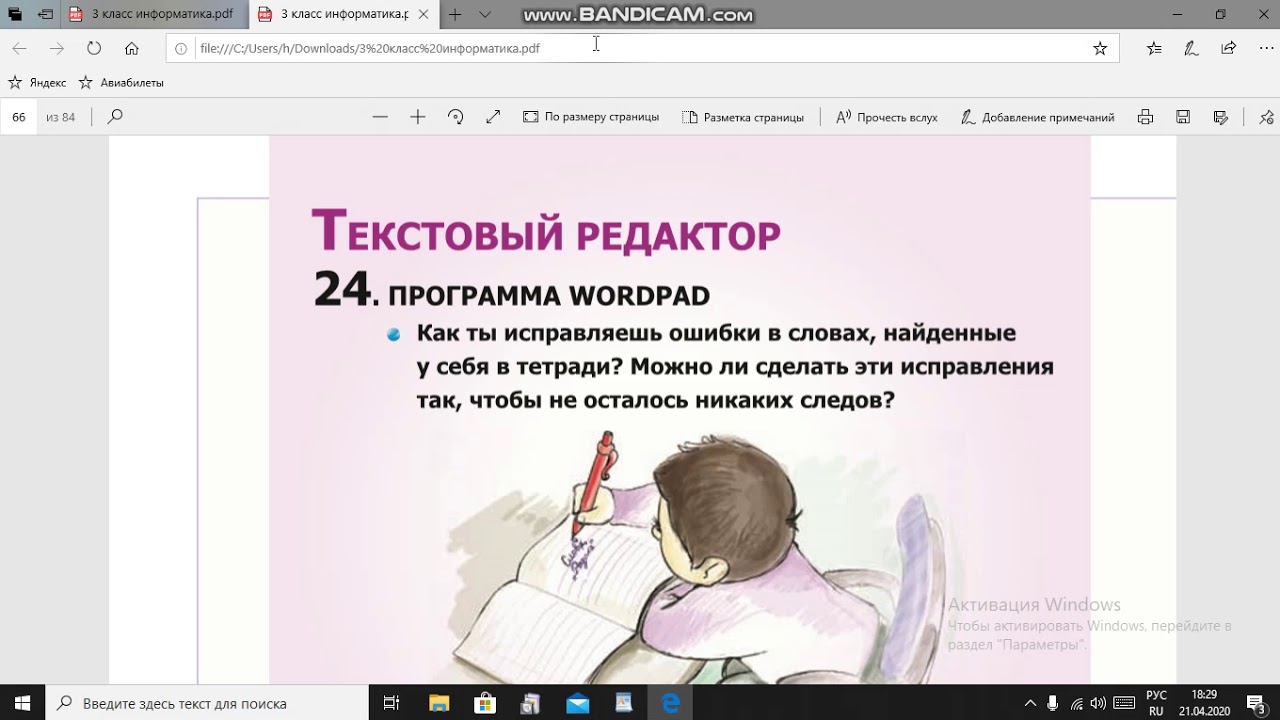The image size is (1280, 720).
Task: Open File Explorer from the taskbar
Action: 438,703
